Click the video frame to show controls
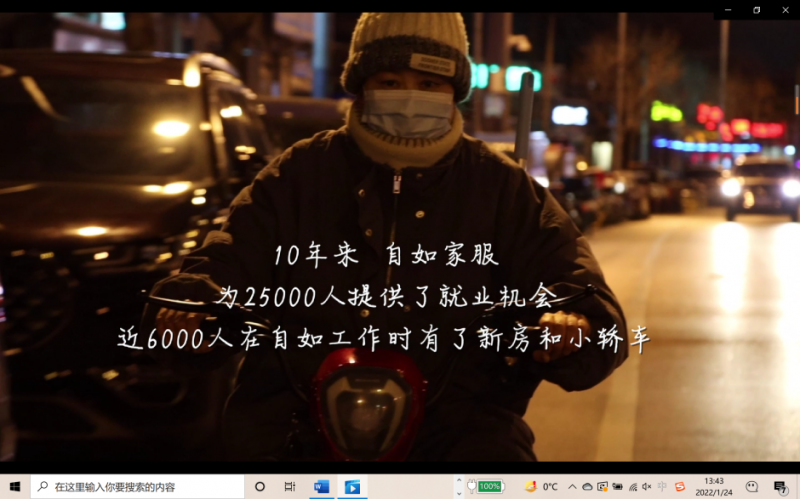This screenshot has height=499, width=800. 400,237
